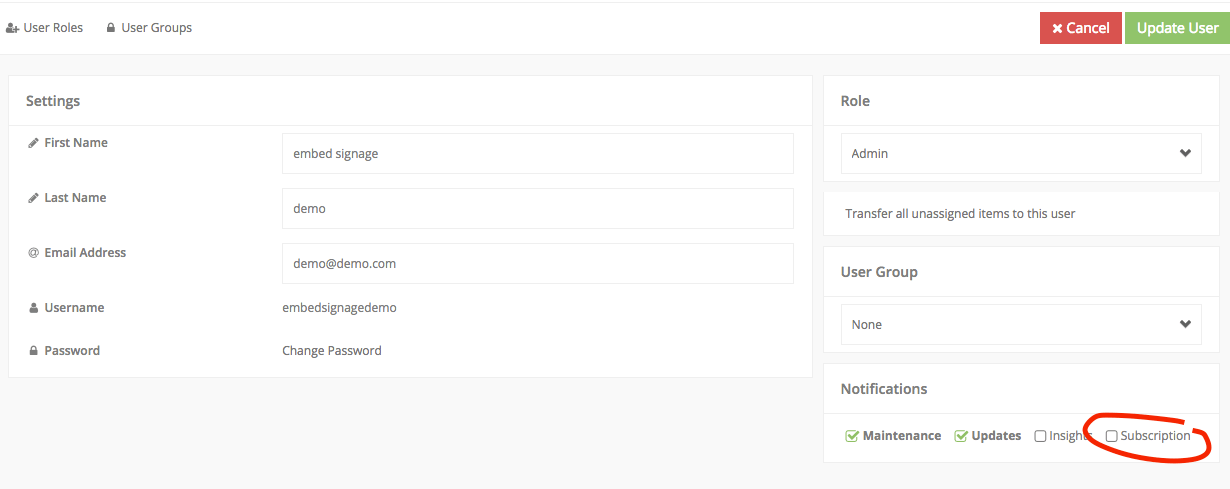Screen dimensions: 1230x489
Task: Uncheck the Maintenance notification checkbox
Action: [852, 436]
